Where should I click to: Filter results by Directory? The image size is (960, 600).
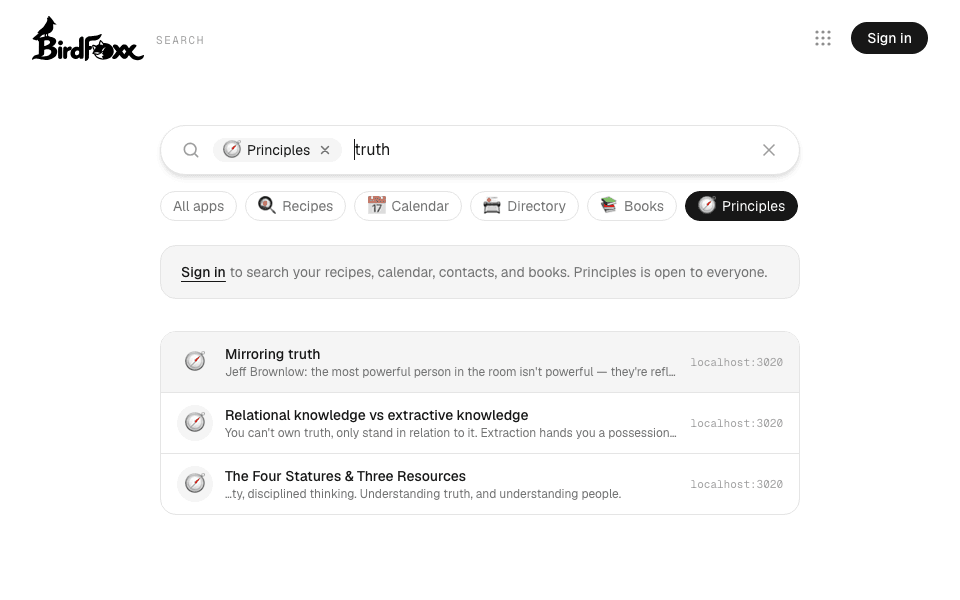click(x=524, y=206)
